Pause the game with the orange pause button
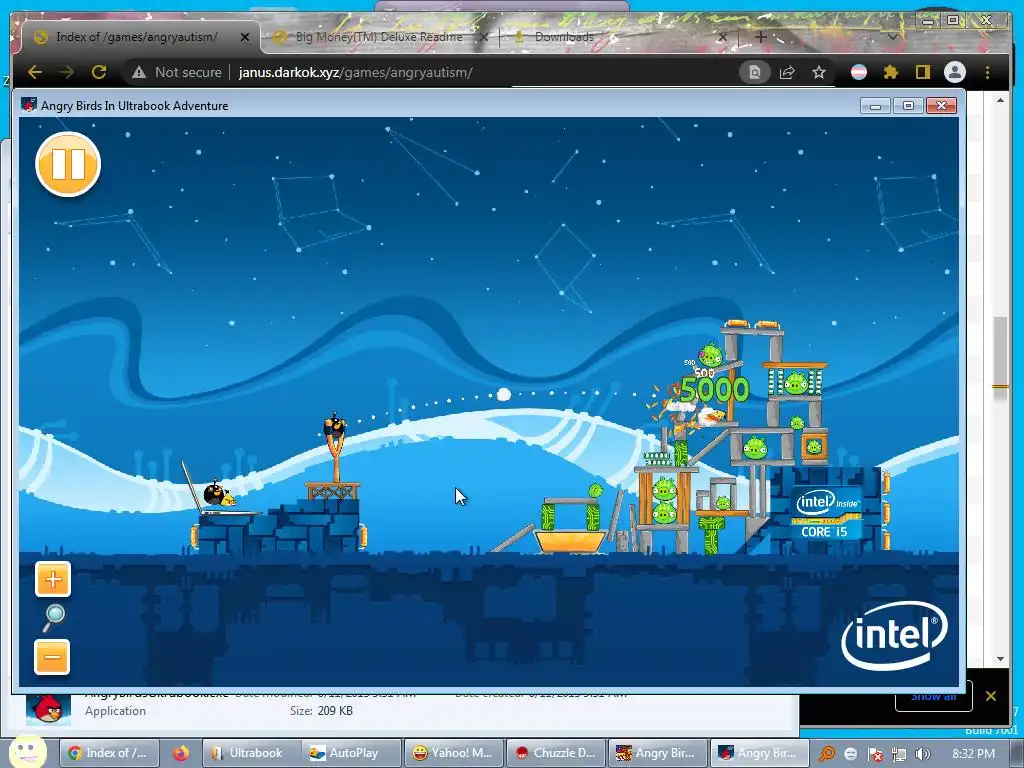The image size is (1024, 768). click(68, 164)
